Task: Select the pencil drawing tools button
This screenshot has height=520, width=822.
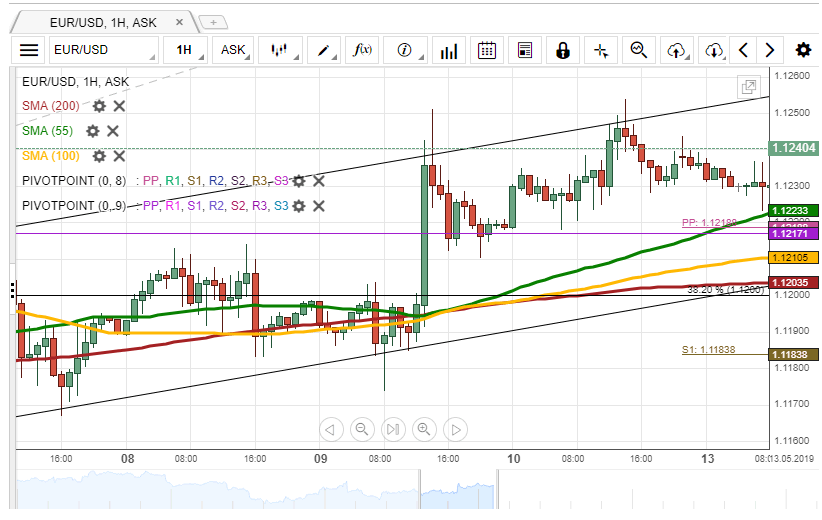Action: pyautogui.click(x=324, y=50)
